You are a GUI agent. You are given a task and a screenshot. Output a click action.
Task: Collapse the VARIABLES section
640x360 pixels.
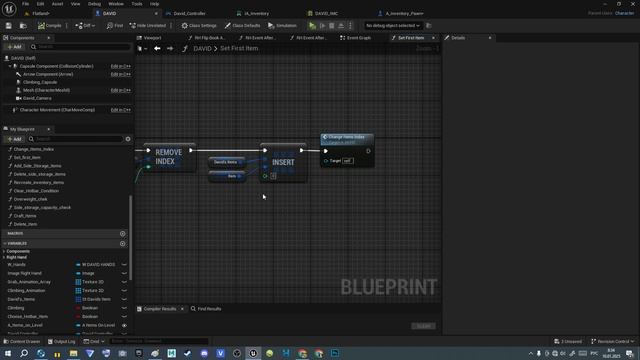click(x=5, y=243)
